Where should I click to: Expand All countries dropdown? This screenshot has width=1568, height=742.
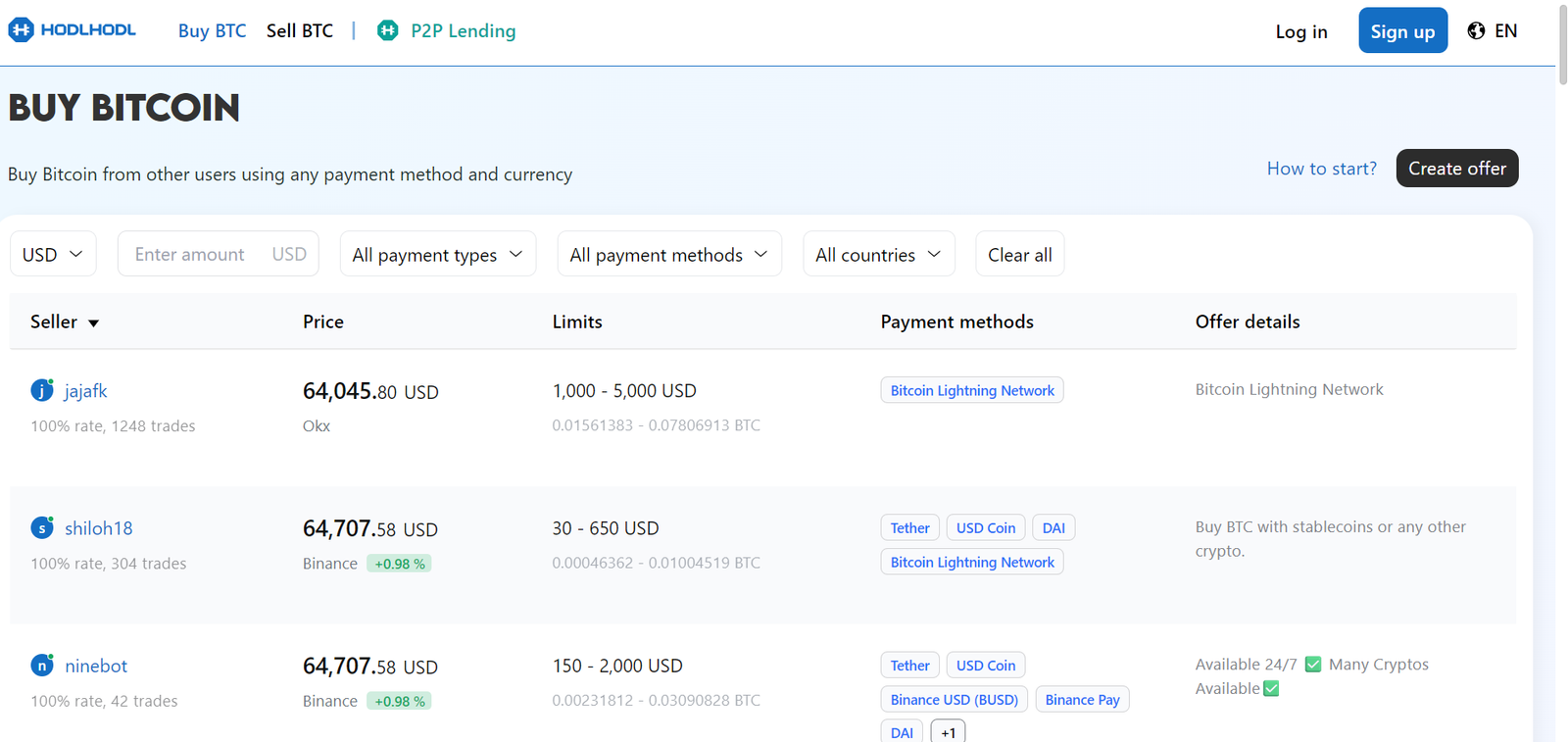tap(879, 254)
